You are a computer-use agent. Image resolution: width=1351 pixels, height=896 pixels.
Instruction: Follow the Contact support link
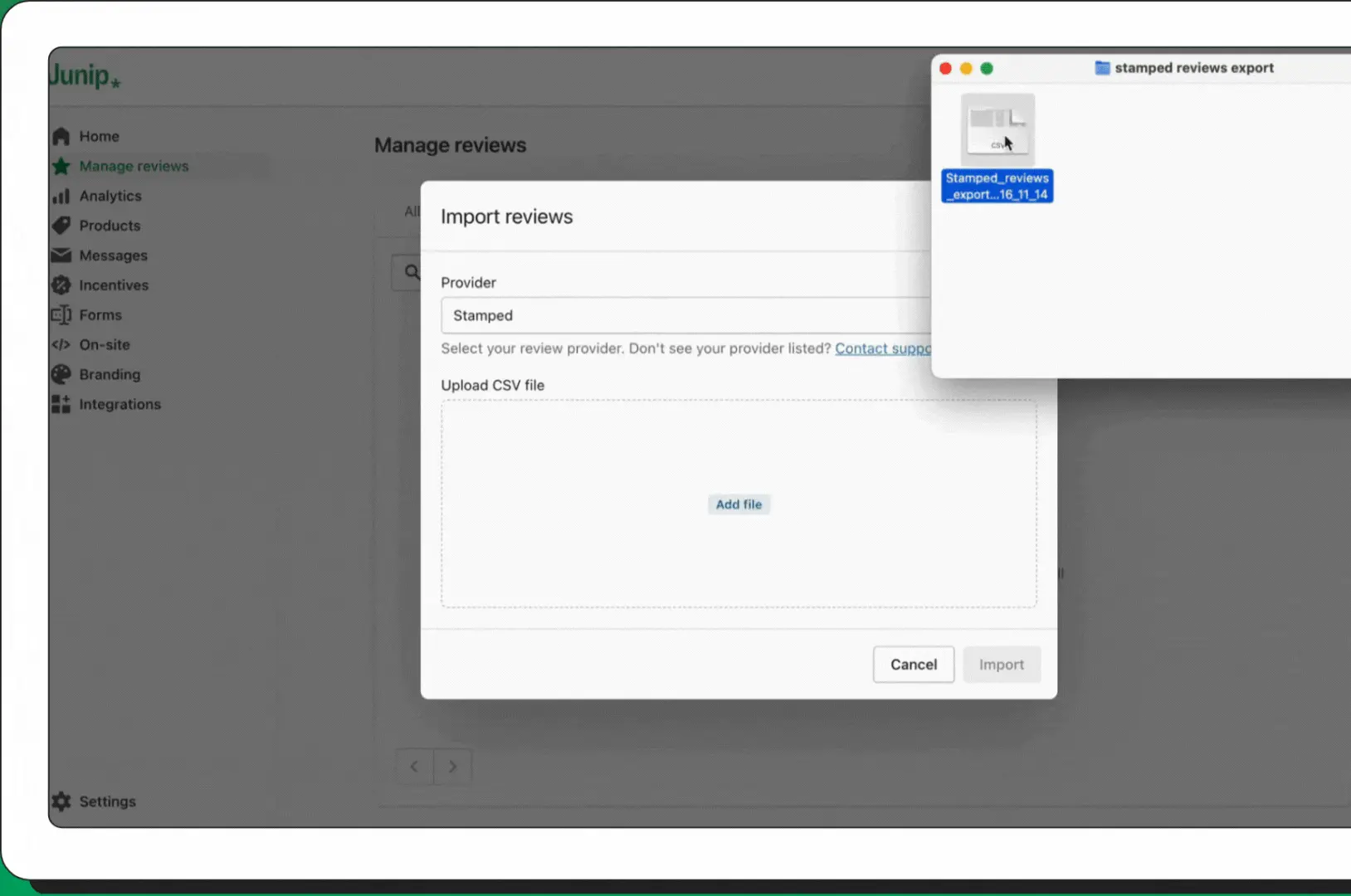click(883, 348)
